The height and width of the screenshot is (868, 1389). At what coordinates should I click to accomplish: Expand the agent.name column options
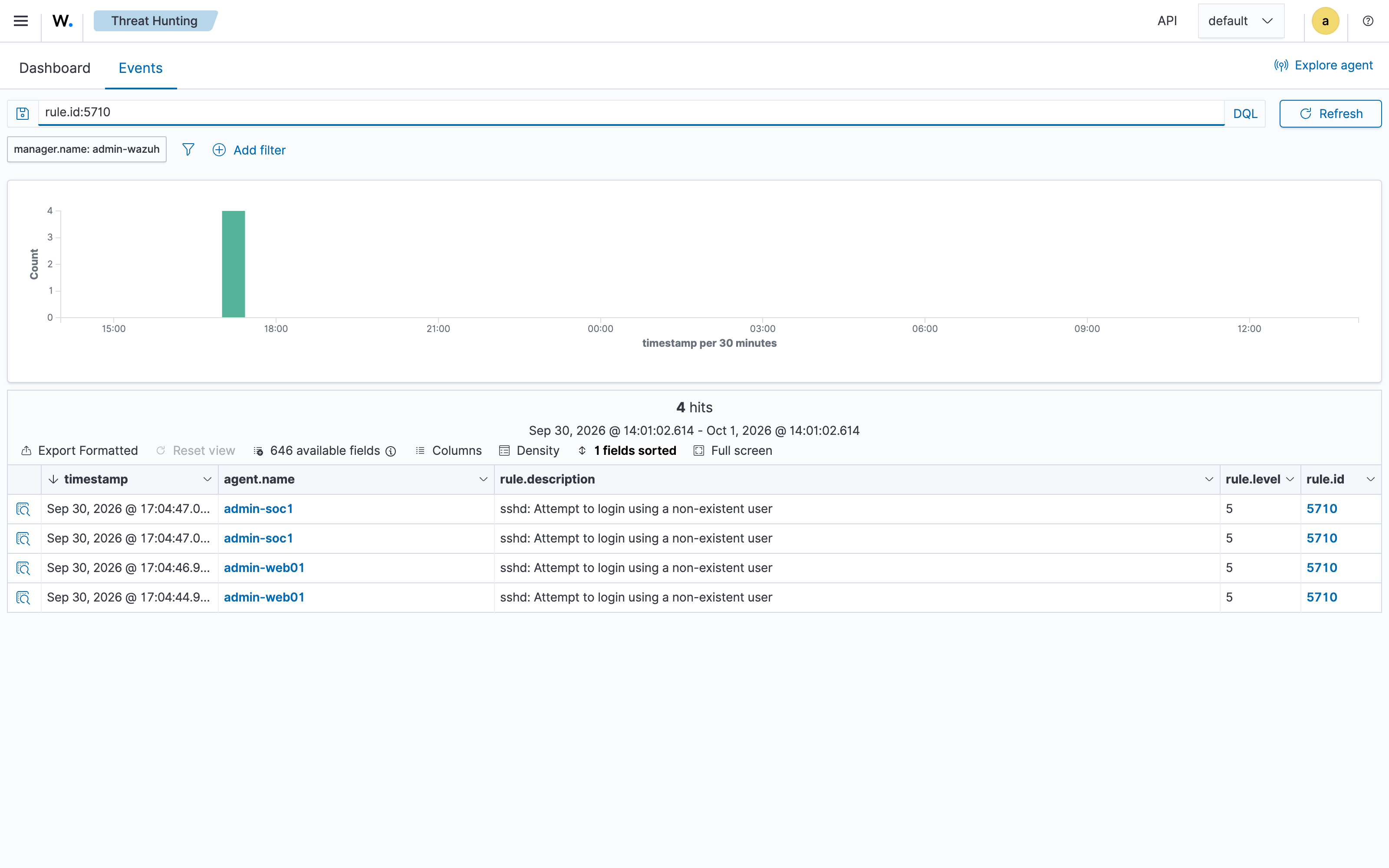[483, 479]
